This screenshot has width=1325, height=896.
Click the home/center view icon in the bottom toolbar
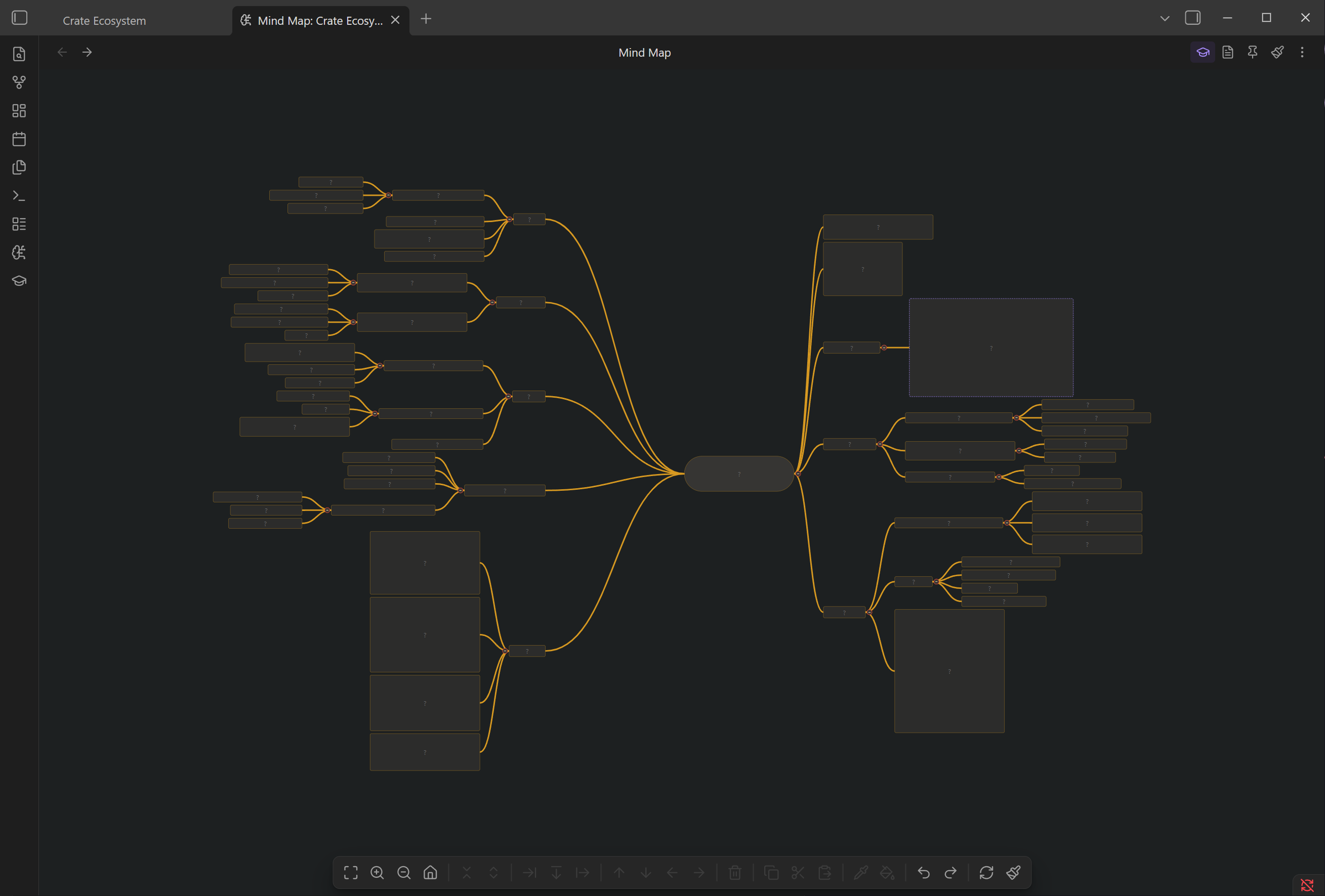pyautogui.click(x=431, y=872)
